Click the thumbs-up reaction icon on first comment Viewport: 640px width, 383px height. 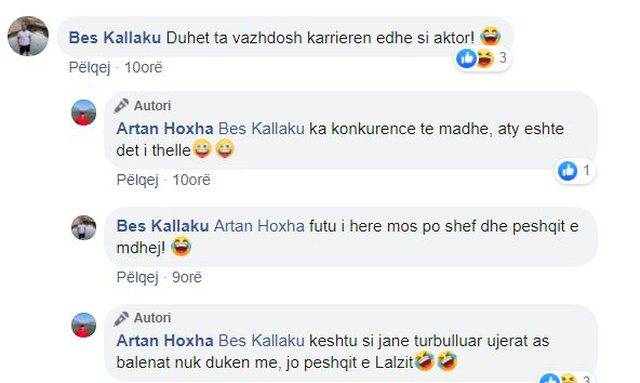click(x=466, y=58)
